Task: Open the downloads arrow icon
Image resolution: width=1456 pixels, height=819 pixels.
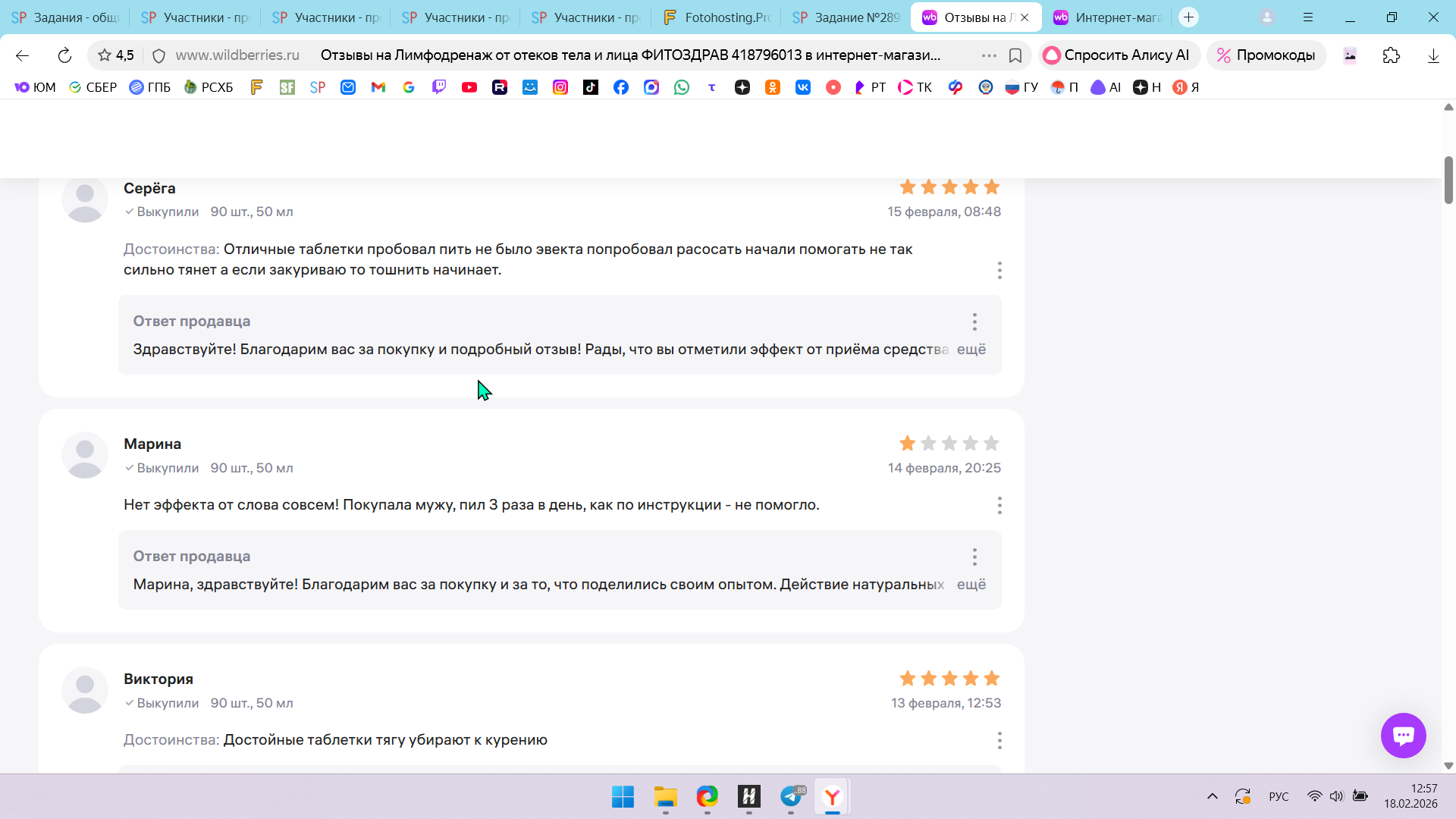Action: pos(1432,55)
